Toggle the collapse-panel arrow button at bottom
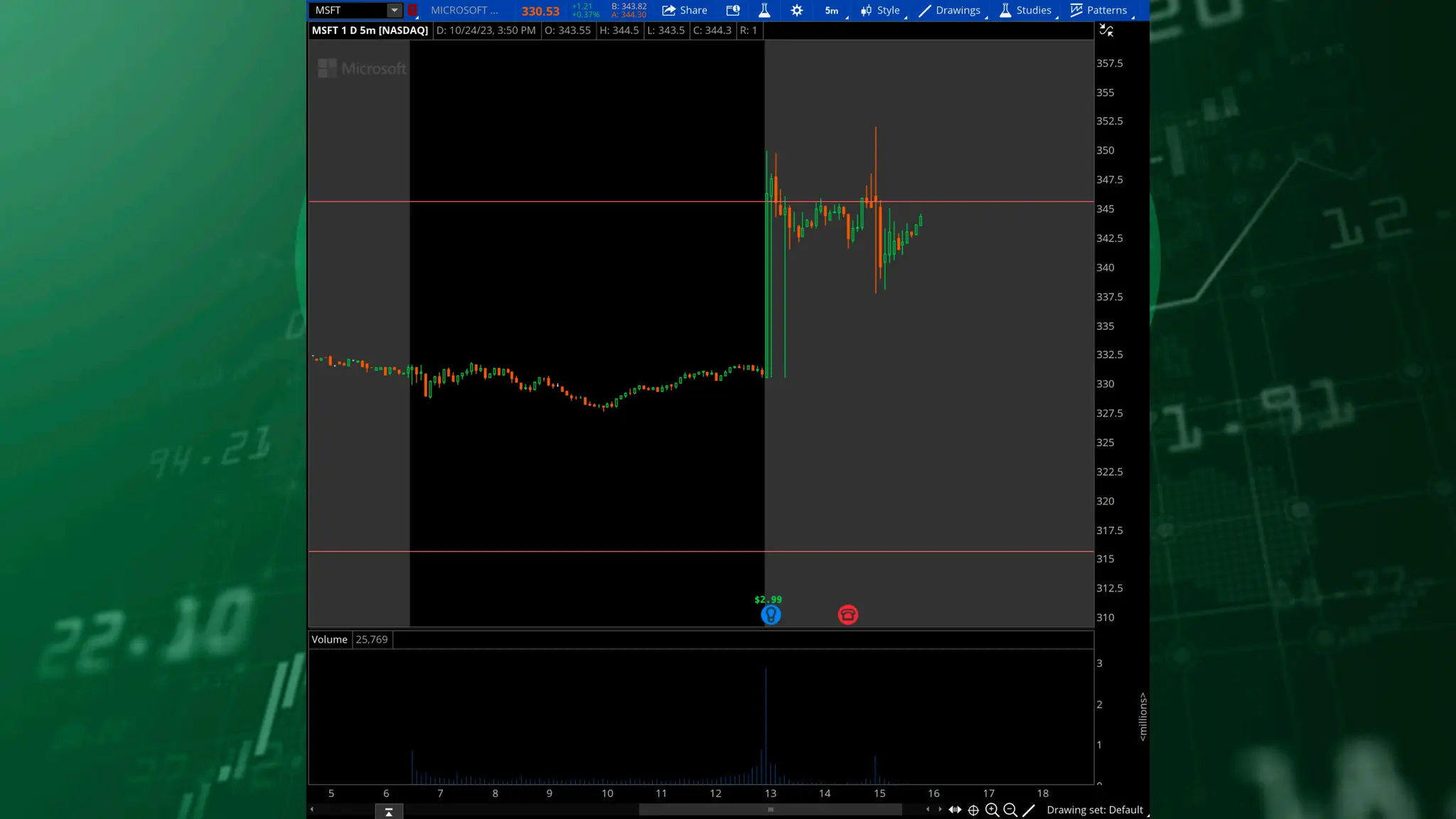Viewport: 1456px width, 819px height. click(x=389, y=812)
